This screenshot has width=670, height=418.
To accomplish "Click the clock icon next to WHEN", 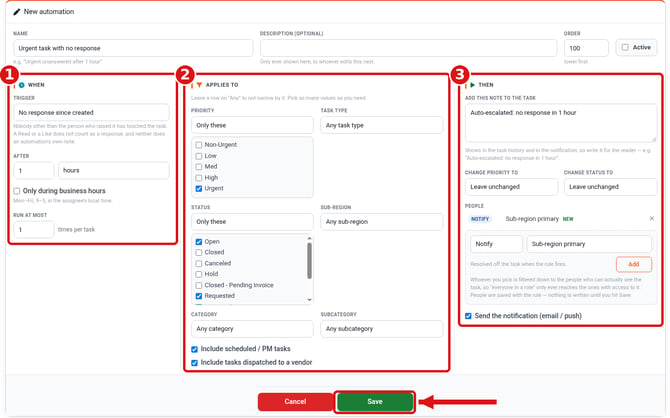I will (x=22, y=85).
